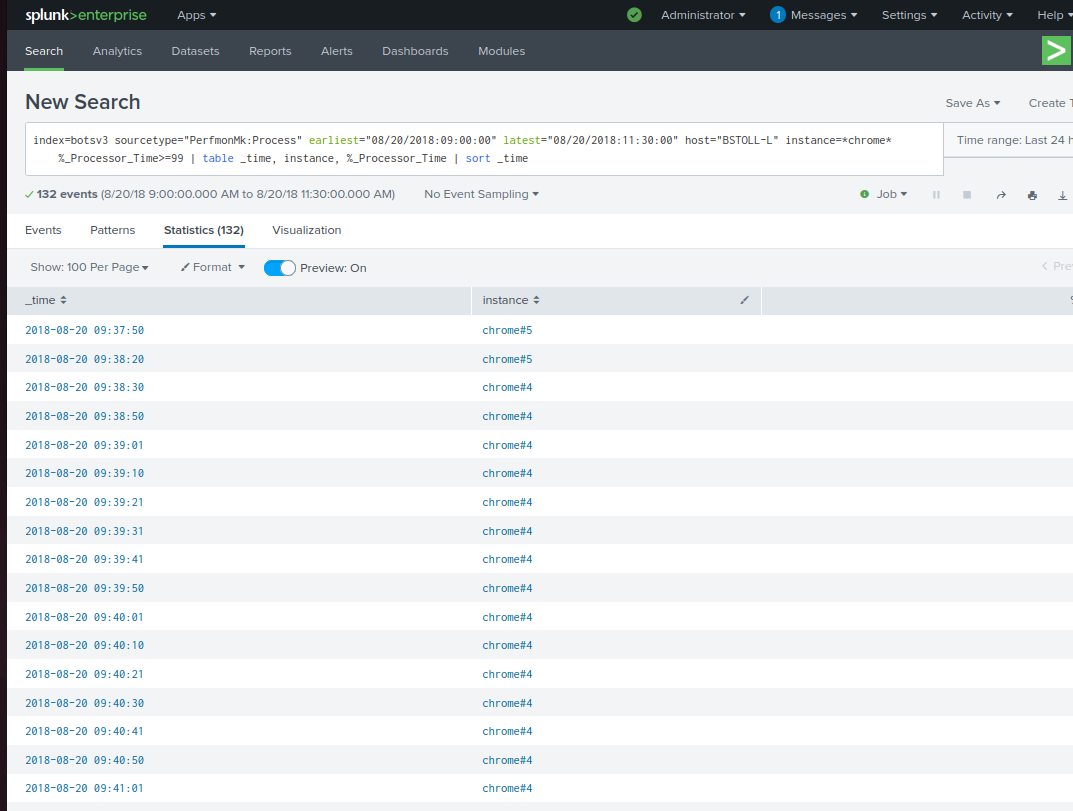This screenshot has height=811, width=1073.
Task: Open the Settings dropdown
Action: click(909, 15)
